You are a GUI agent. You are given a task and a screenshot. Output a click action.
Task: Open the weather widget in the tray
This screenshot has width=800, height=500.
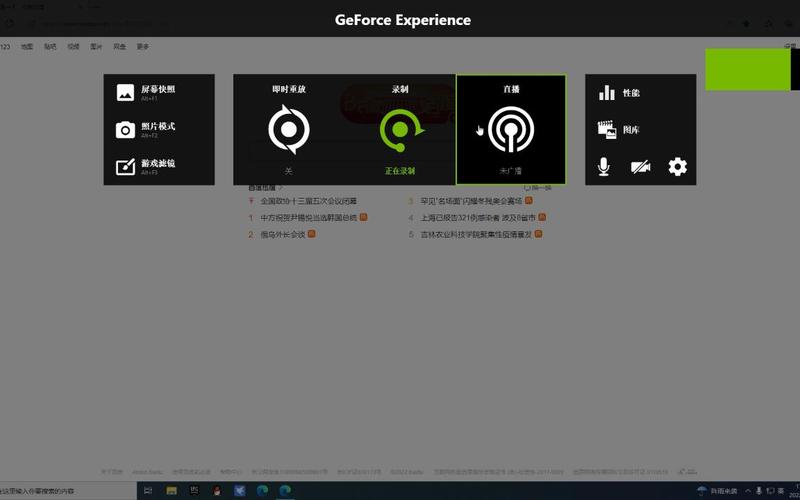click(x=717, y=491)
